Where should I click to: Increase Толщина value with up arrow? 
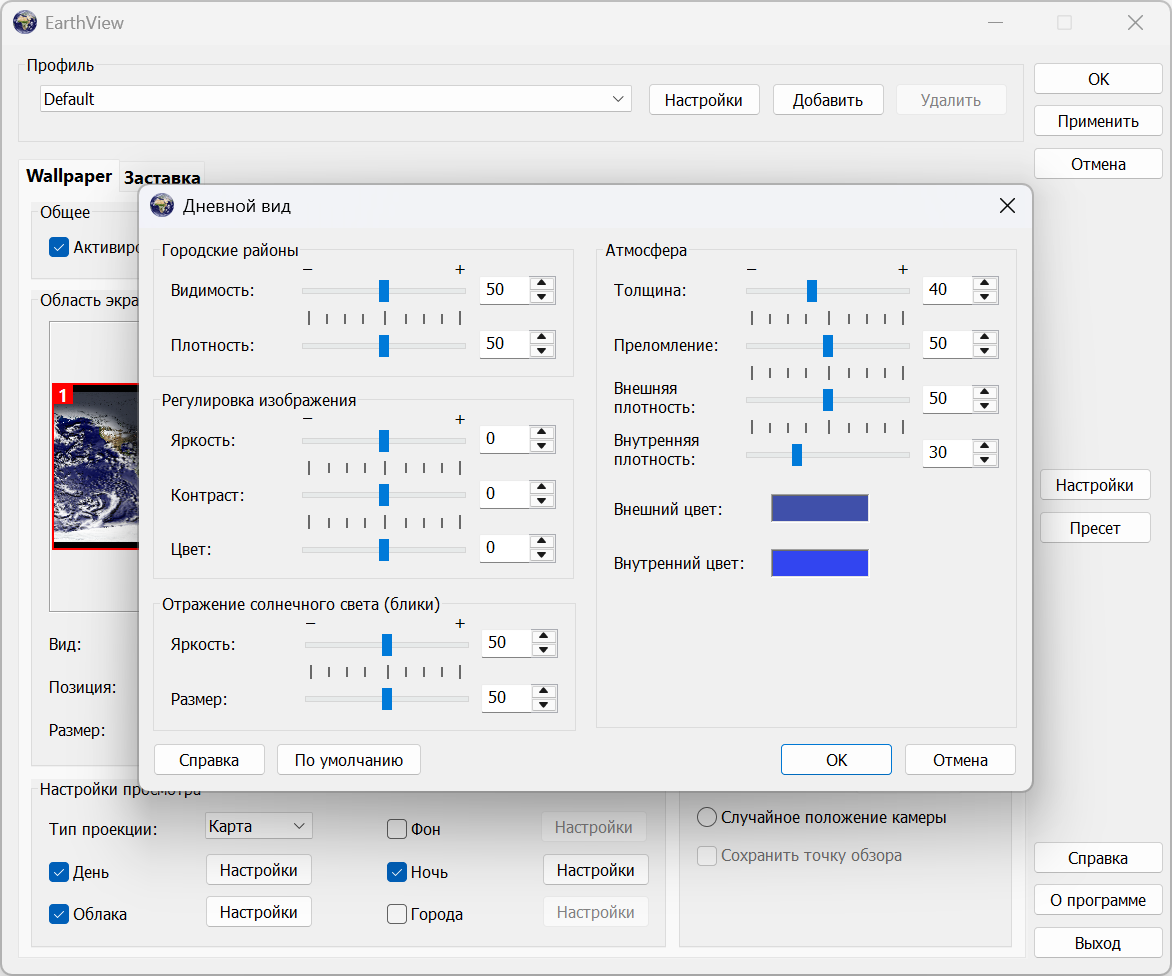pos(985,283)
